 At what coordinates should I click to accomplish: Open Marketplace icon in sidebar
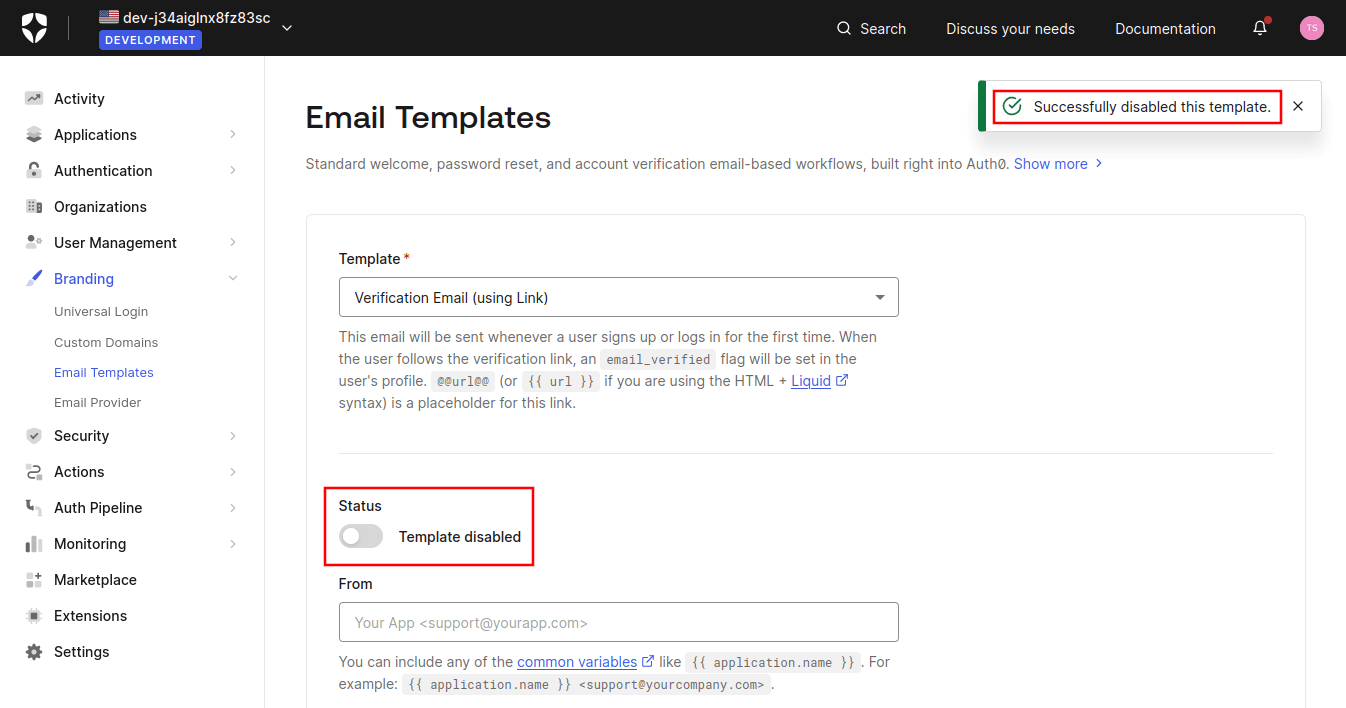35,579
